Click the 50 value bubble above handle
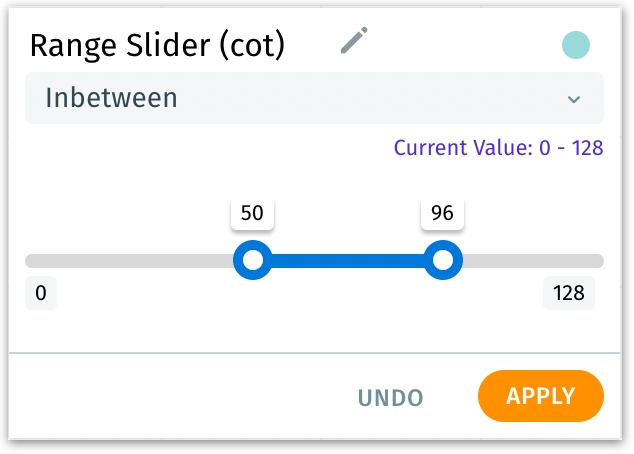 coord(253,213)
